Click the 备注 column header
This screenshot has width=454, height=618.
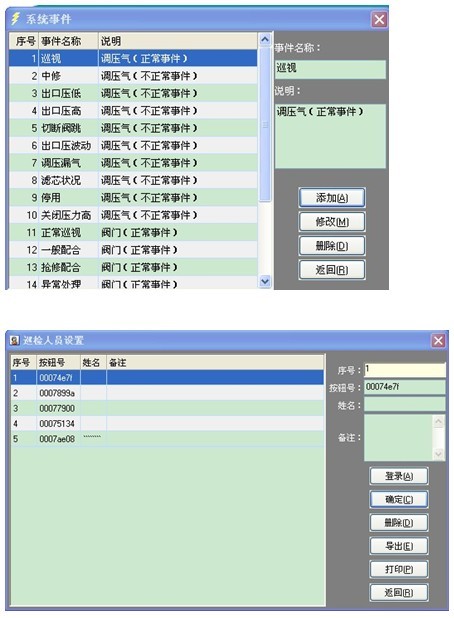point(215,363)
